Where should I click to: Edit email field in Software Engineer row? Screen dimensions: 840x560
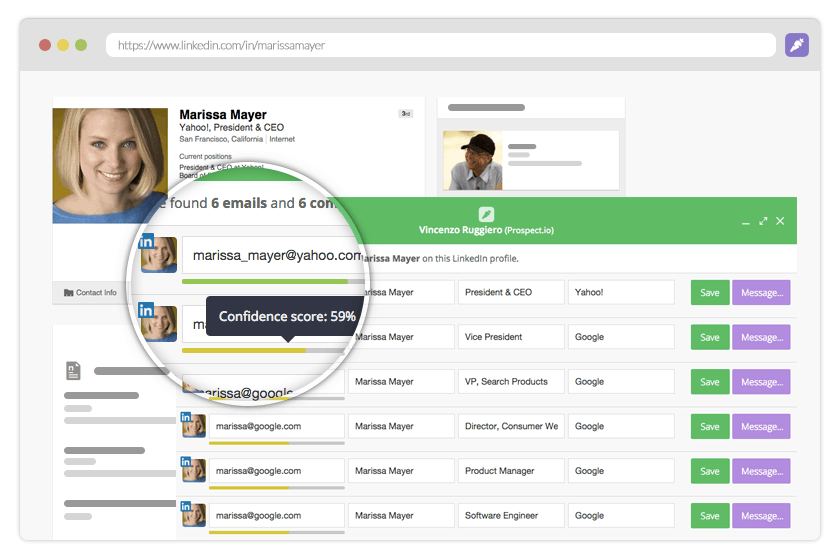click(x=276, y=515)
